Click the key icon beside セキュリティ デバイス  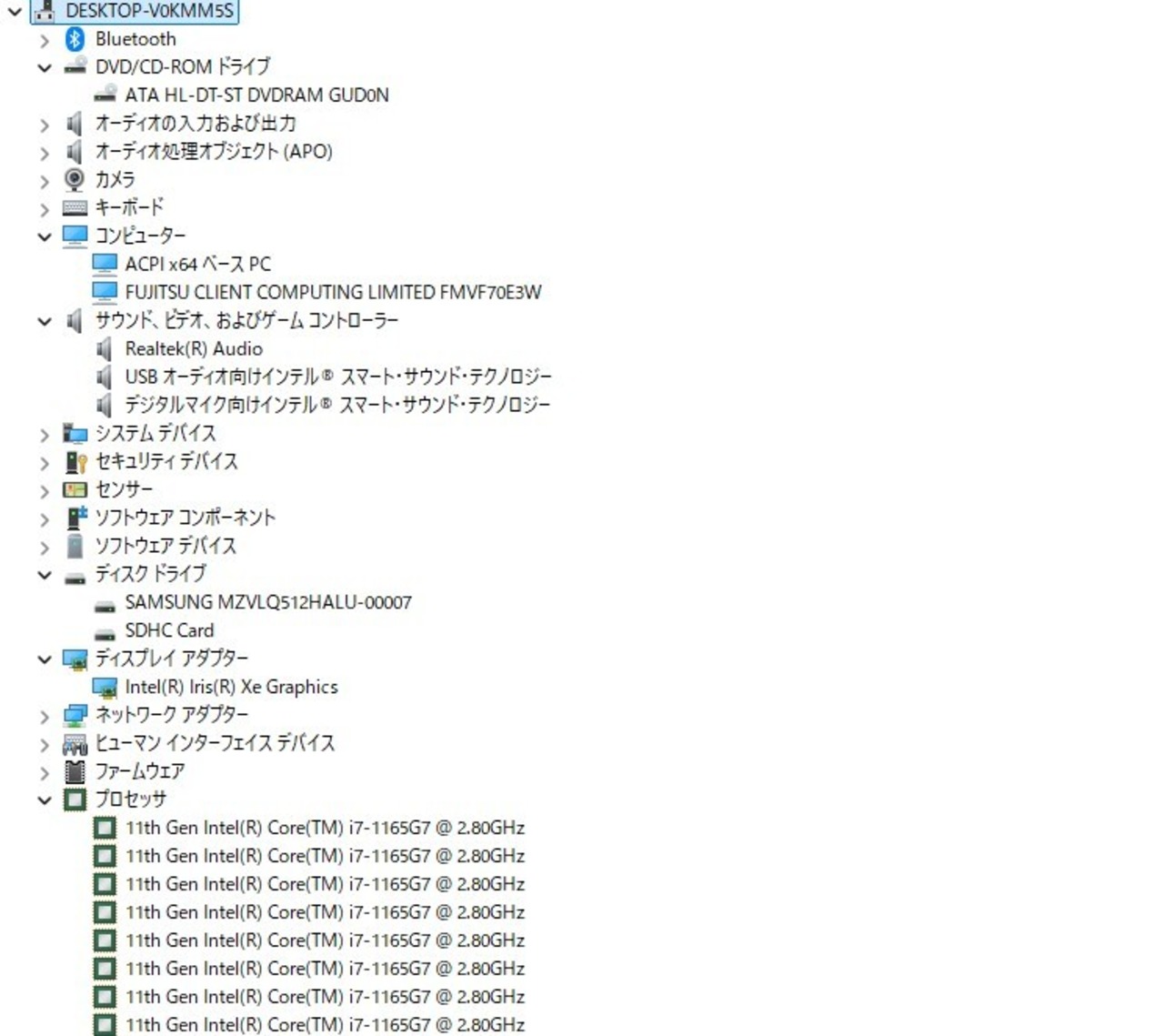pos(75,461)
